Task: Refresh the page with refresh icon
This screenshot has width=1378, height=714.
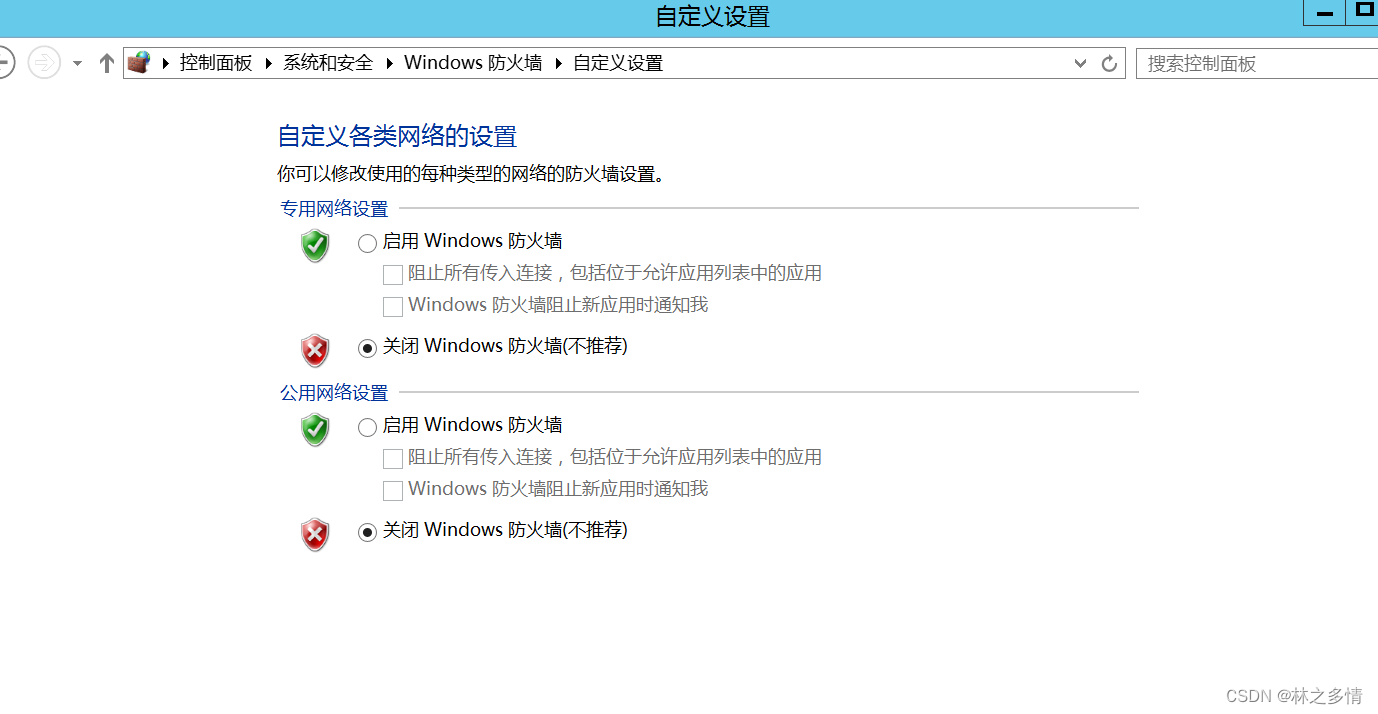Action: point(1109,63)
